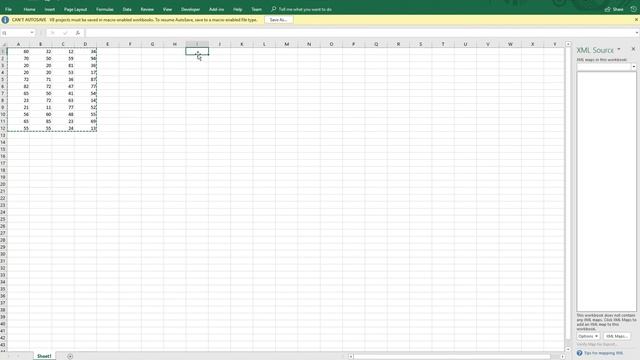Expand the Name Box dropdown arrow
This screenshot has height=360, width=640.
32,33
